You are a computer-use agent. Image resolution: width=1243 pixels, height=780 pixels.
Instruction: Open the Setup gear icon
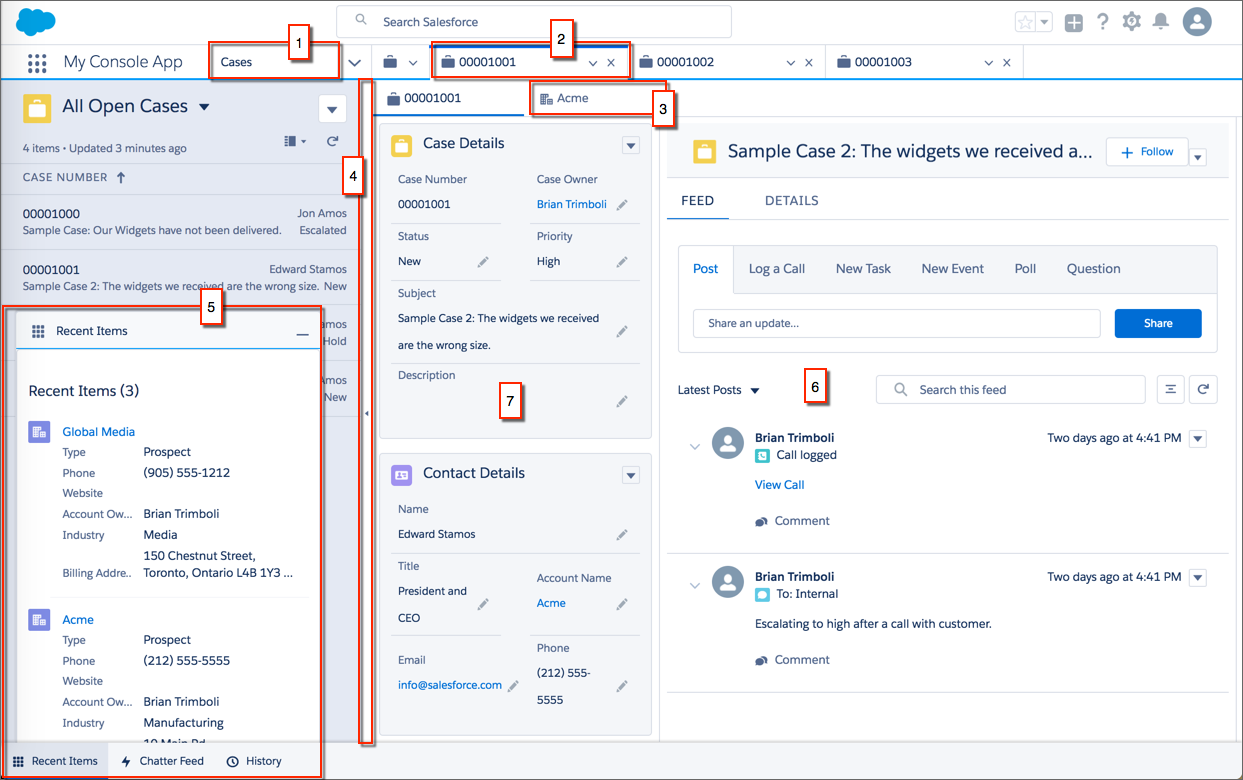1131,21
